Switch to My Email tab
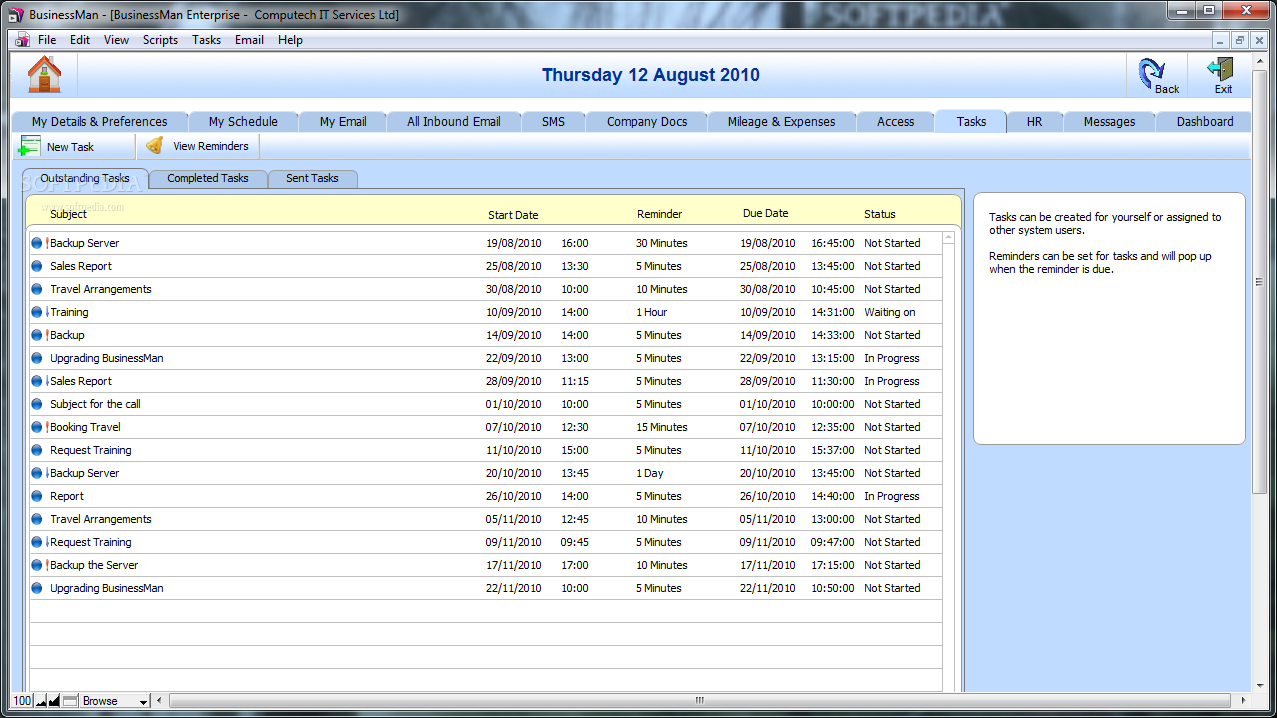Viewport: 1277px width, 718px height. click(x=343, y=121)
